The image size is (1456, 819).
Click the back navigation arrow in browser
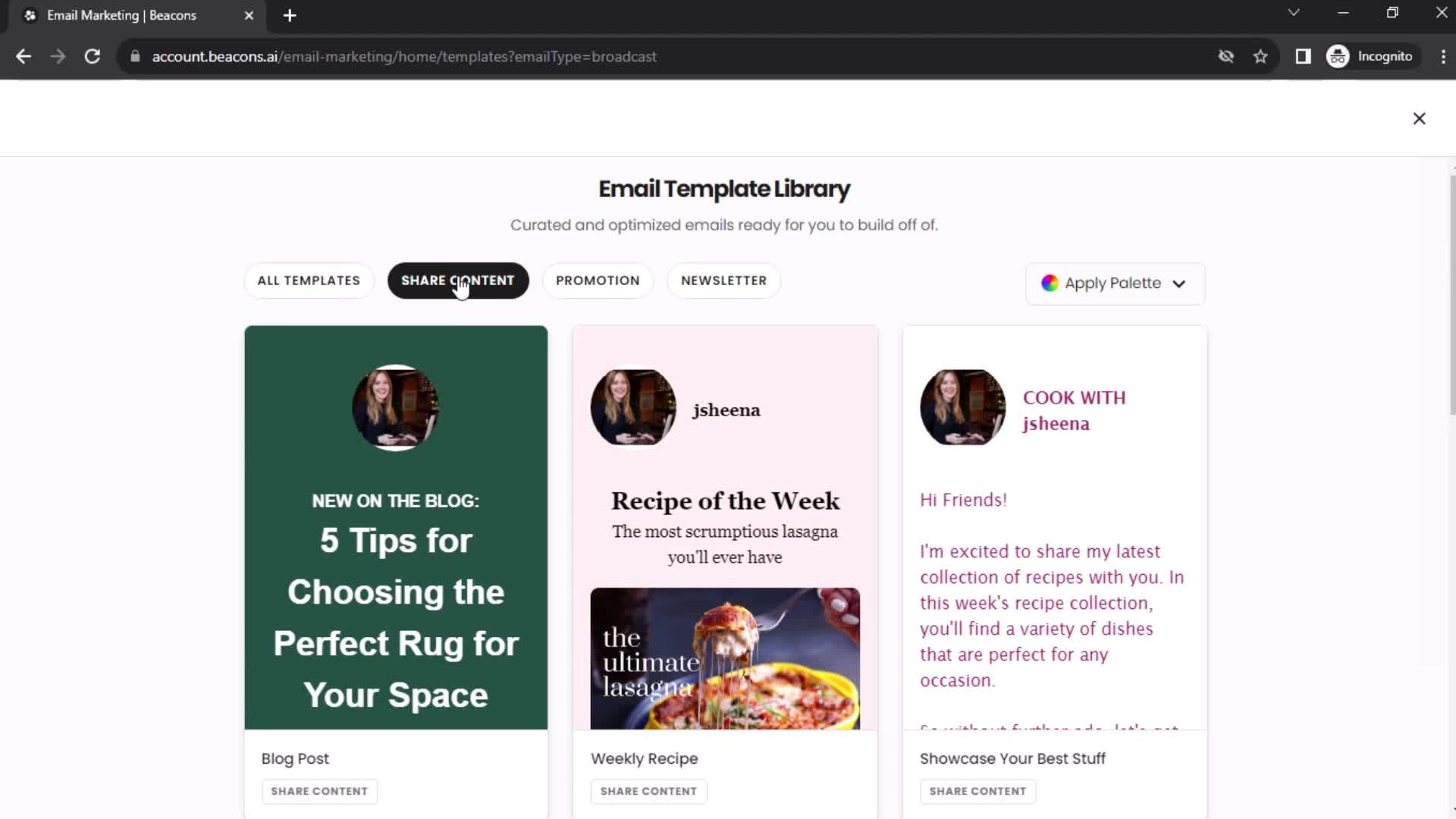coord(23,57)
